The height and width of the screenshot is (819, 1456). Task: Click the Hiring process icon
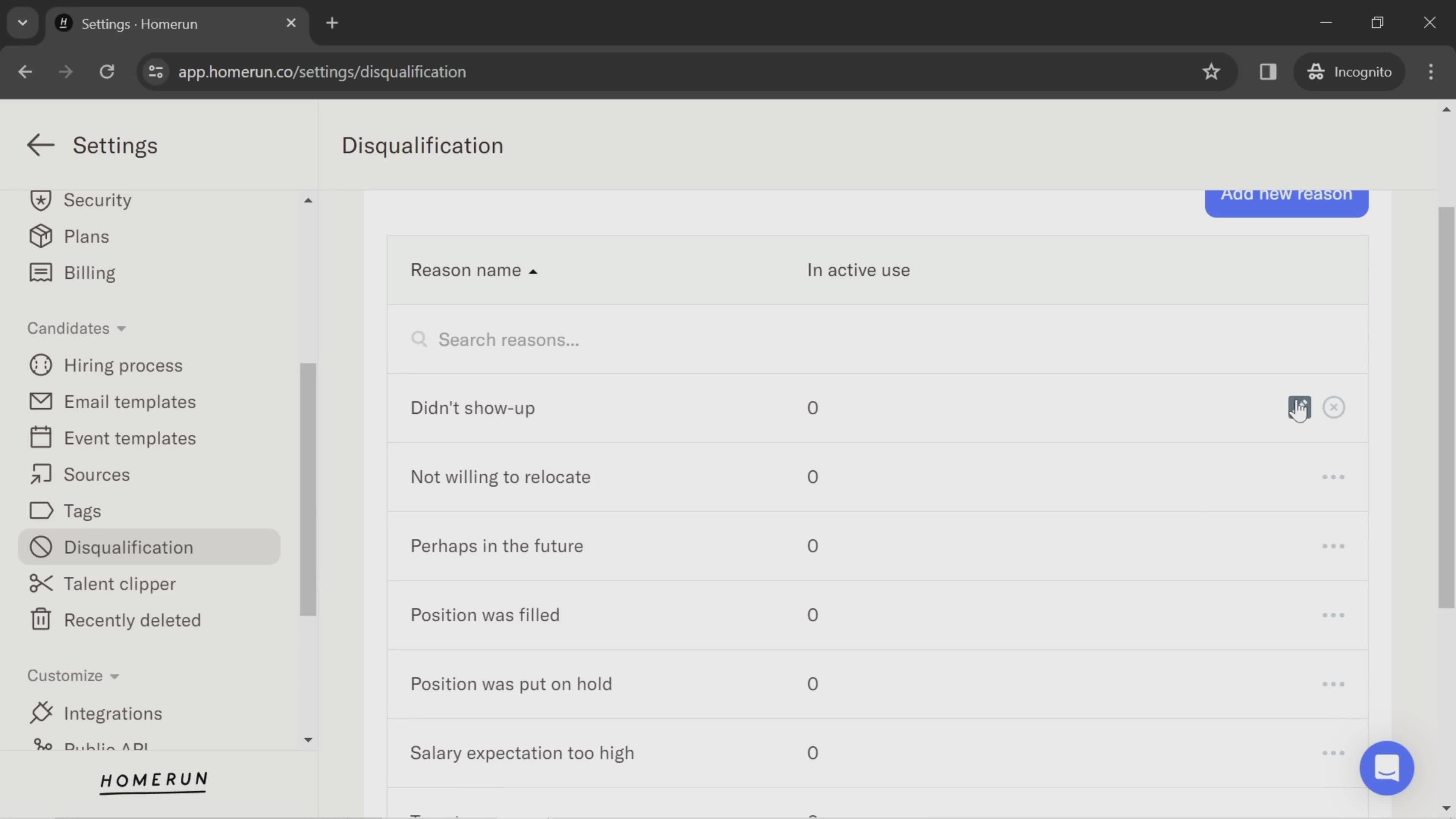pyautogui.click(x=41, y=365)
